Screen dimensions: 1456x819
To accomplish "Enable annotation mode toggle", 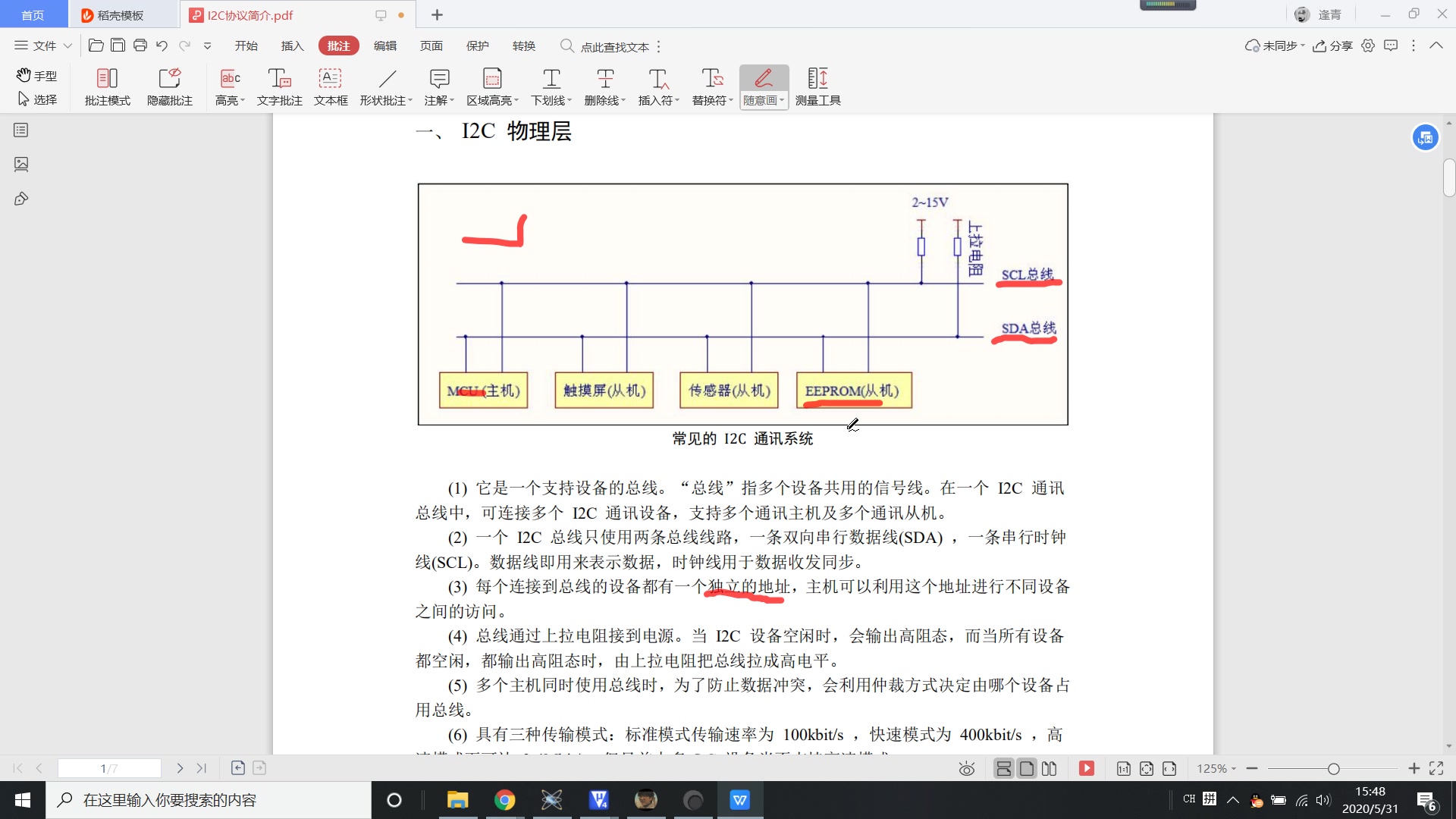I will pyautogui.click(x=108, y=86).
